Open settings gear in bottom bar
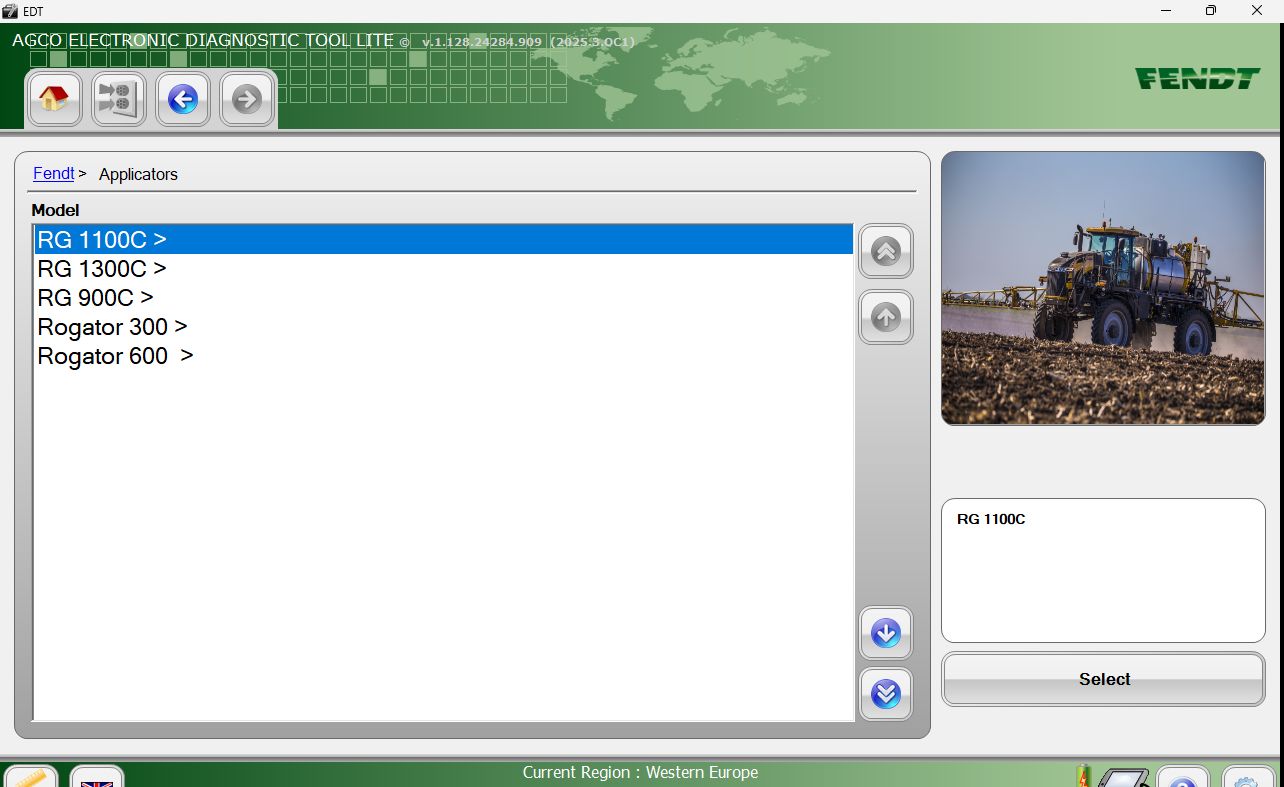1284x787 pixels. click(1247, 778)
